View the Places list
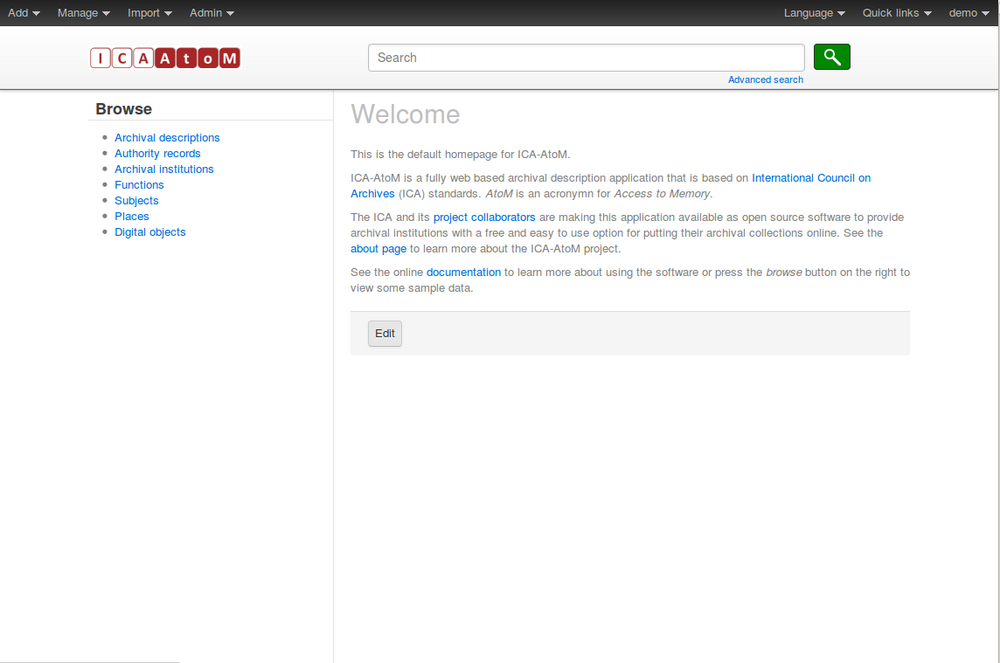This screenshot has height=663, width=1000. point(132,216)
